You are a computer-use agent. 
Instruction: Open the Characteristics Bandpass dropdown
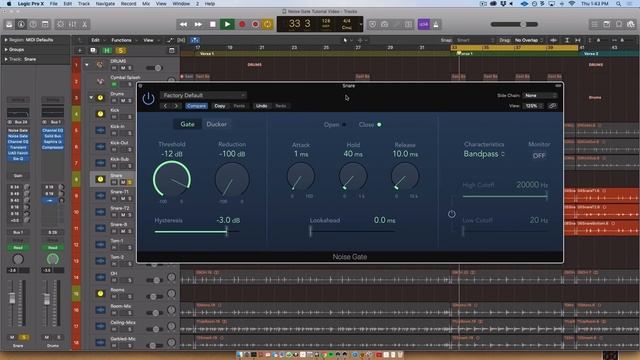coord(484,154)
